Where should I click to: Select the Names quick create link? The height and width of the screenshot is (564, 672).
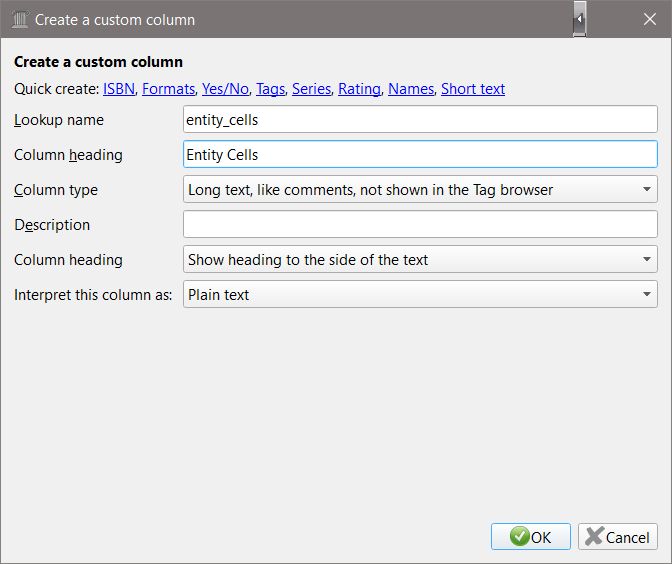pyautogui.click(x=411, y=89)
